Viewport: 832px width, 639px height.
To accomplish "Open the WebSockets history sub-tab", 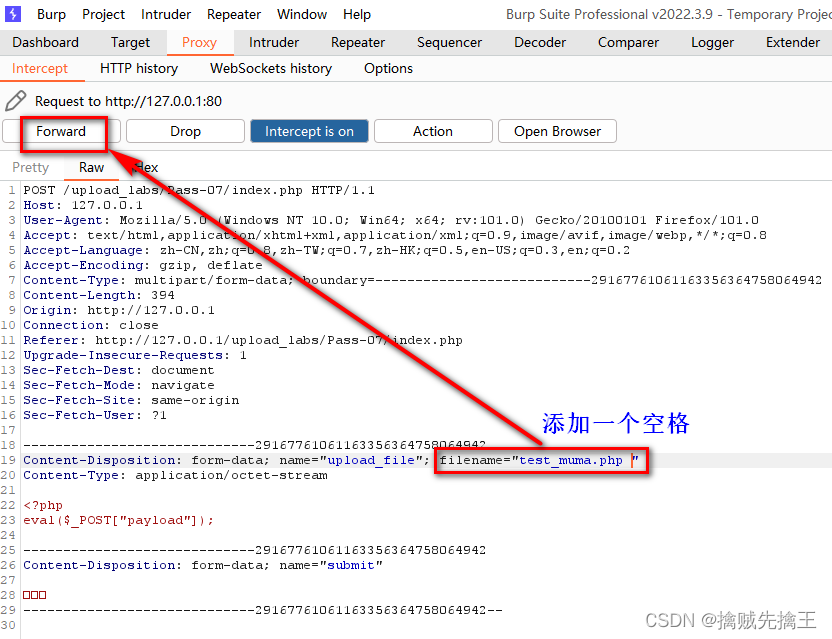I will pos(271,68).
